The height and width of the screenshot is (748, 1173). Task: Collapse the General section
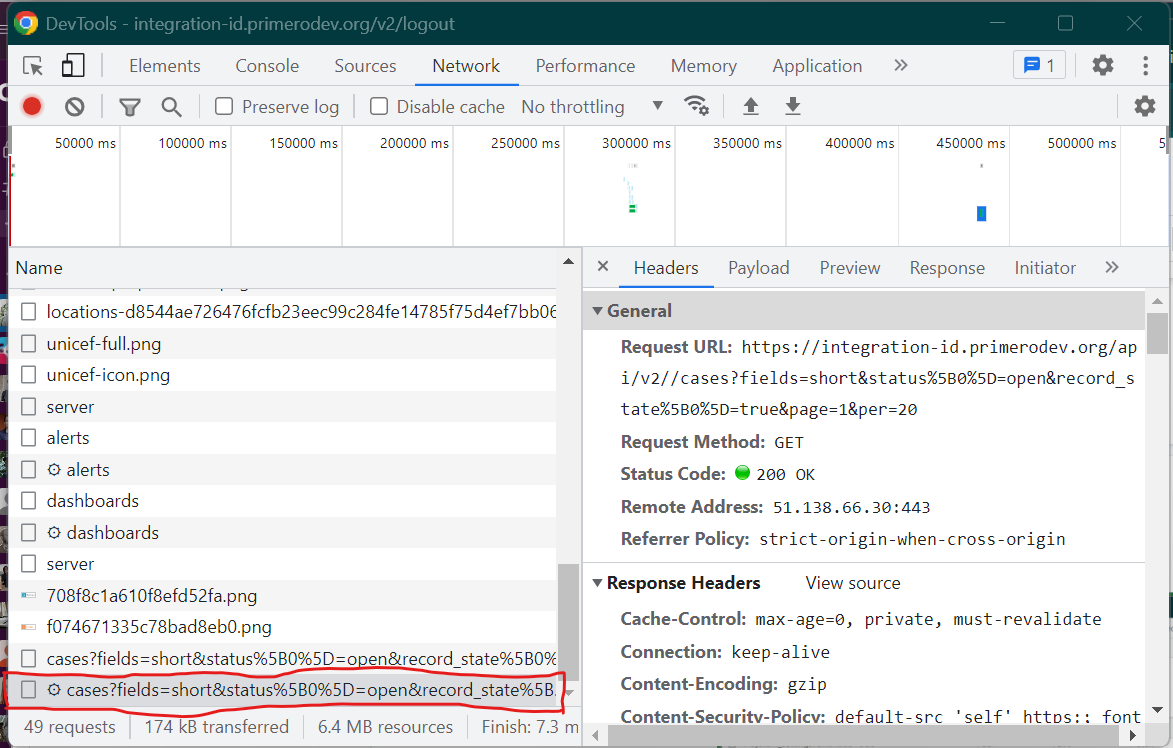point(598,310)
